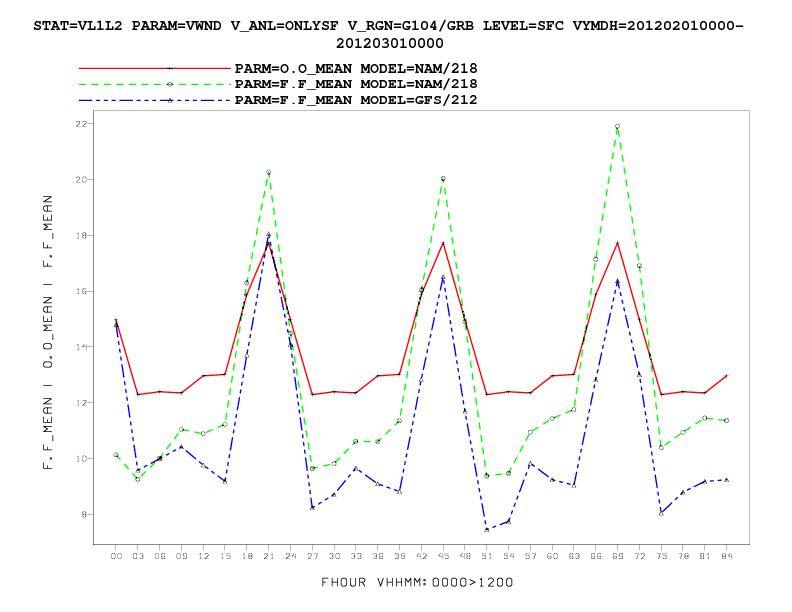The width and height of the screenshot is (792, 612).
Task: Click the vertical y-axis title F.F_MEAN | O.O_MEAN
Action: (48, 332)
